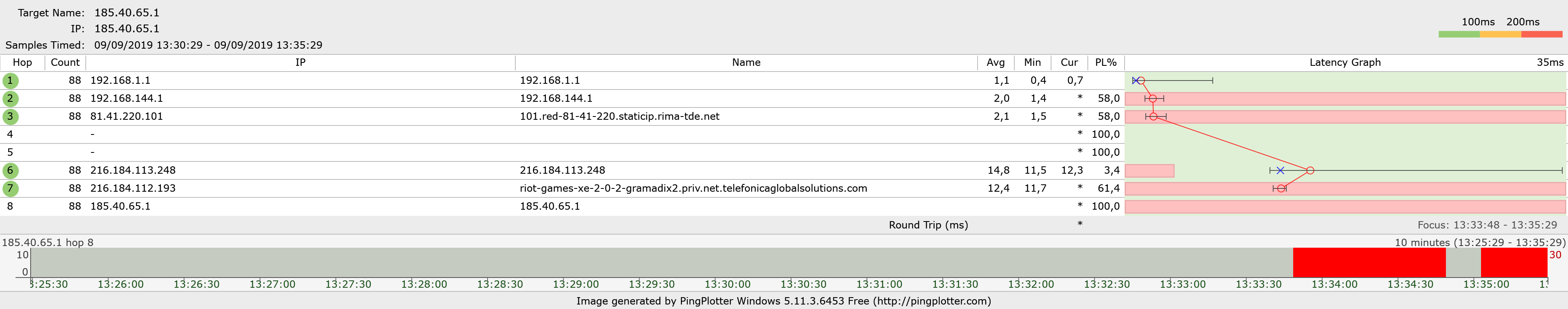
Task: Click the IP column header
Action: coord(300,62)
